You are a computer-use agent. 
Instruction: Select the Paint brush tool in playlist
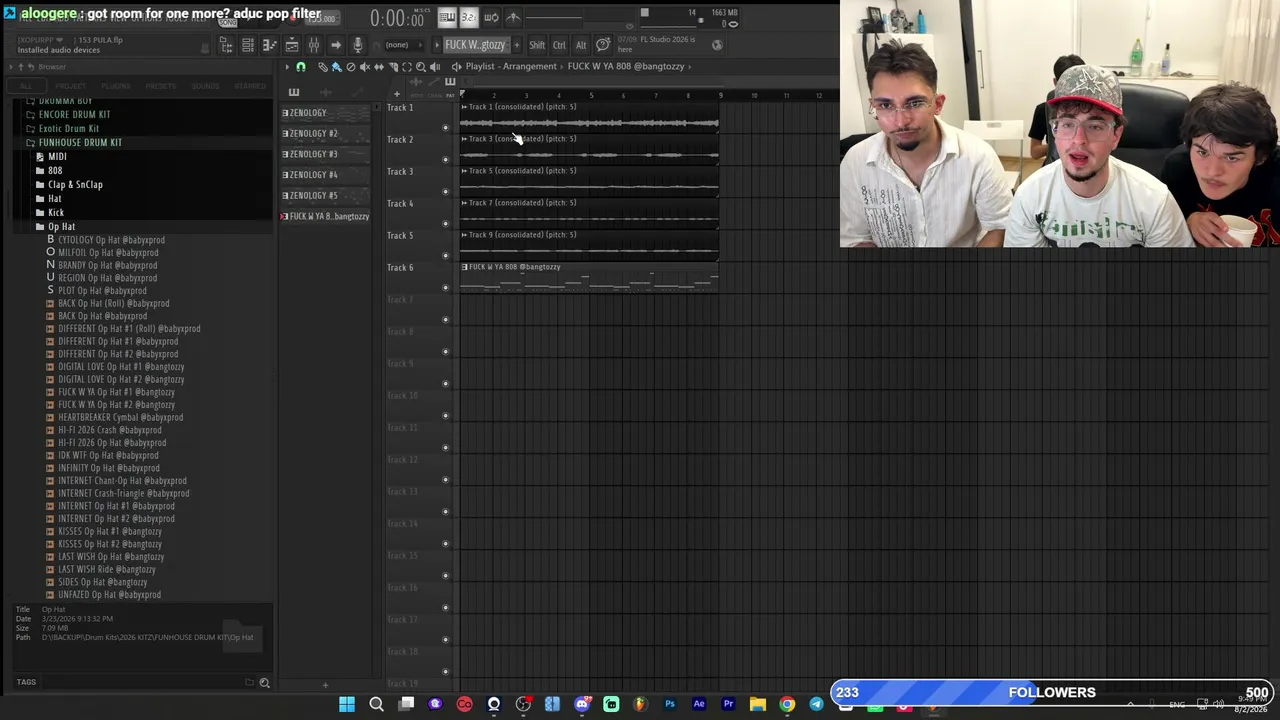pos(336,67)
